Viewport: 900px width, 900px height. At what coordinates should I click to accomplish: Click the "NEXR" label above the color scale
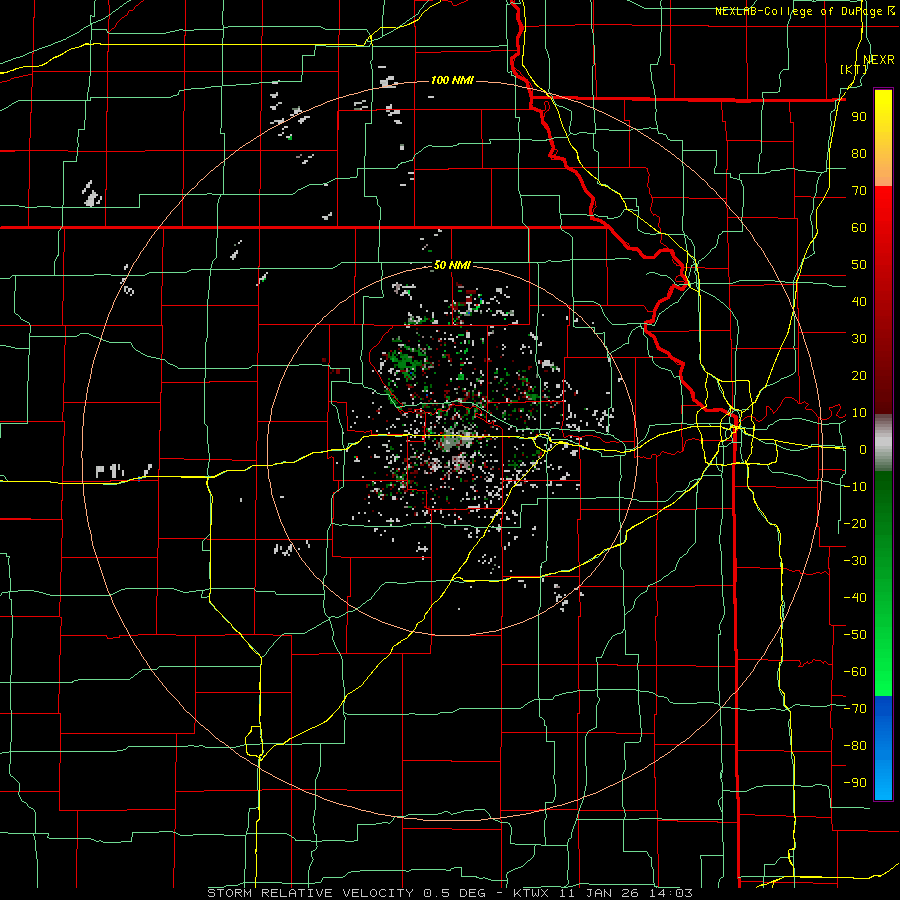pos(878,60)
